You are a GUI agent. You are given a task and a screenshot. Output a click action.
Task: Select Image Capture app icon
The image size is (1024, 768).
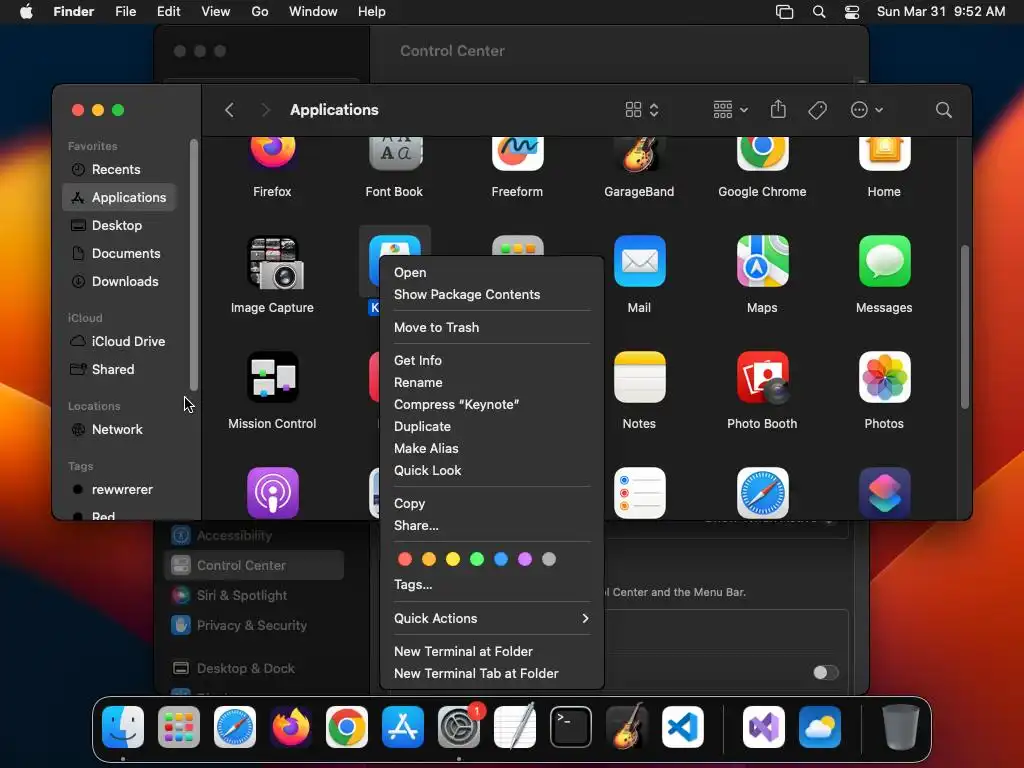pyautogui.click(x=273, y=262)
